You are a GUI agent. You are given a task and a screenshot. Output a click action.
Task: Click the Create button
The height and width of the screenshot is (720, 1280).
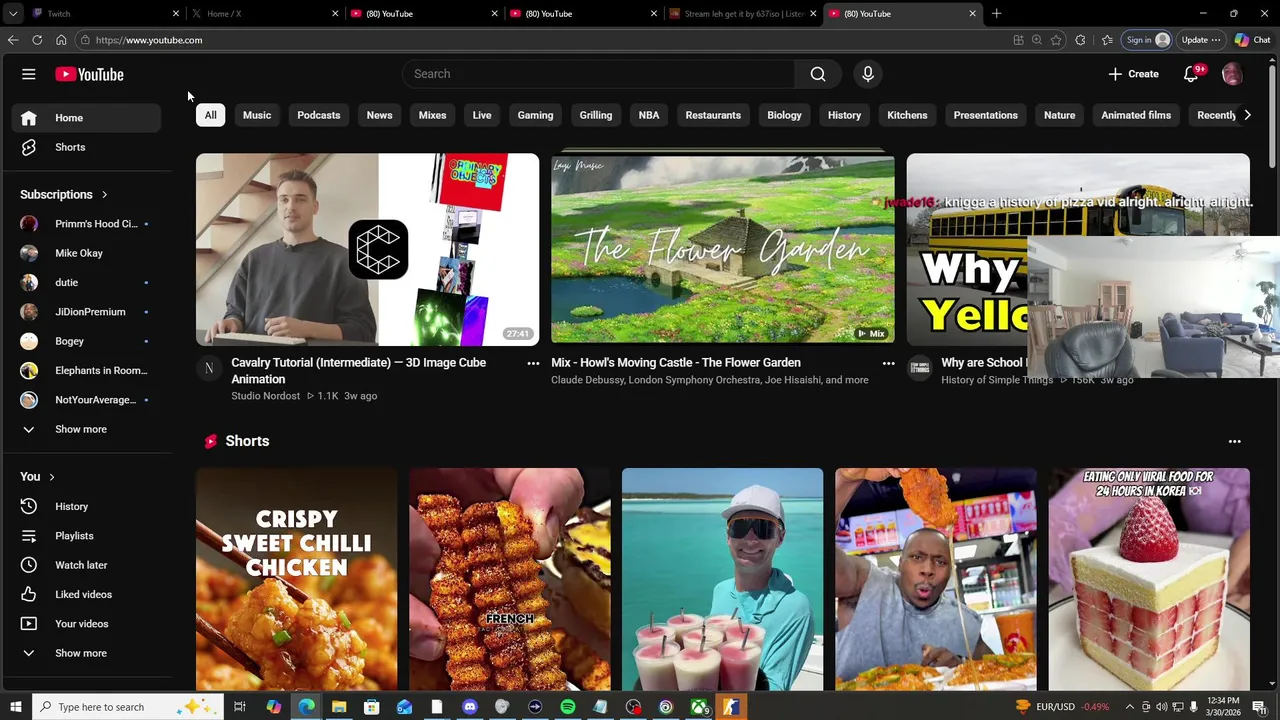[1133, 74]
